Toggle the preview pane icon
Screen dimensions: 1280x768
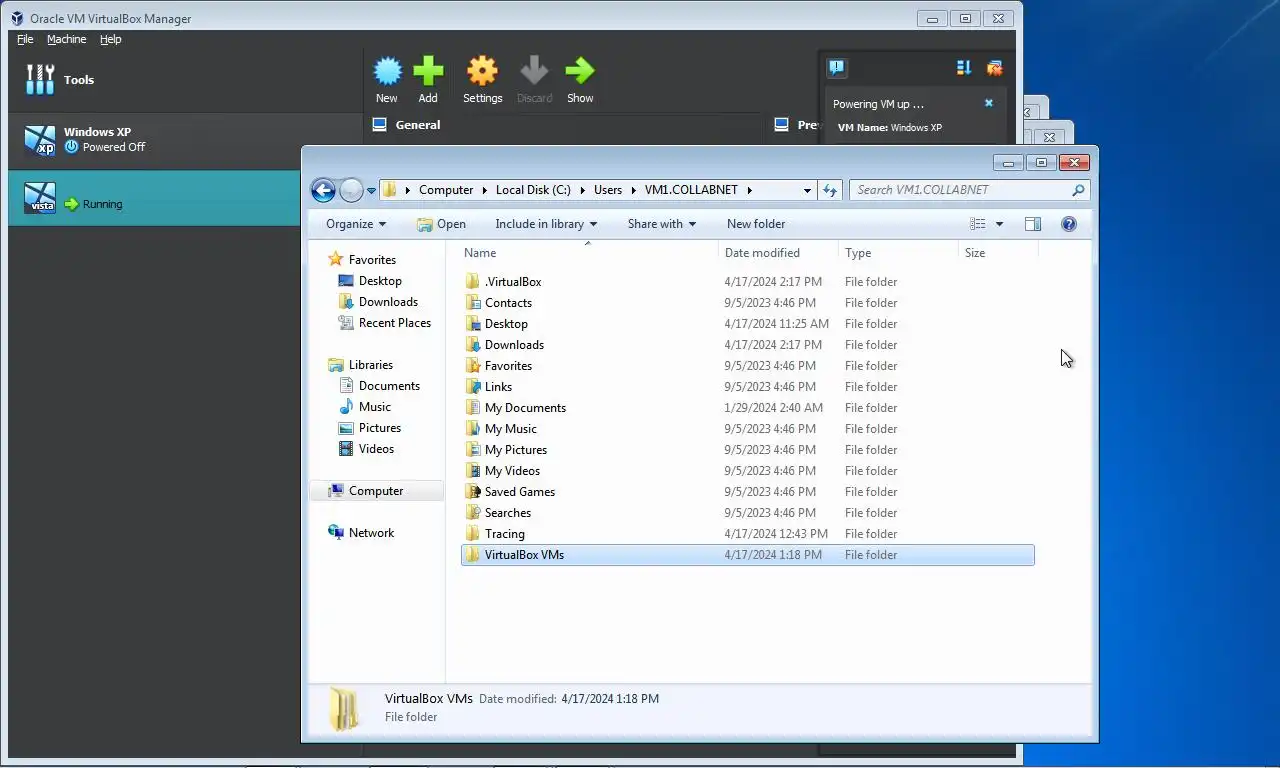[x=1033, y=224]
